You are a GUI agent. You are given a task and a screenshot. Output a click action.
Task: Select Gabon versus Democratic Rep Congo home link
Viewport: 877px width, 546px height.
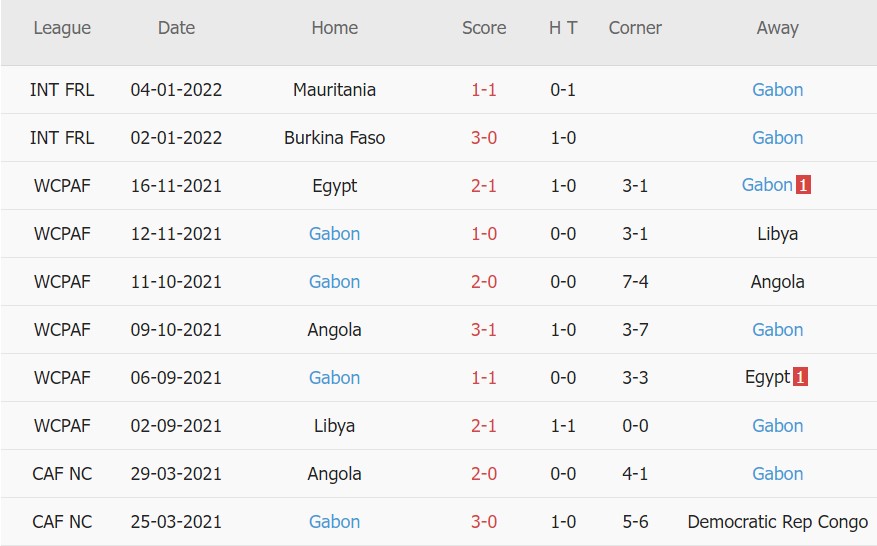pos(334,522)
